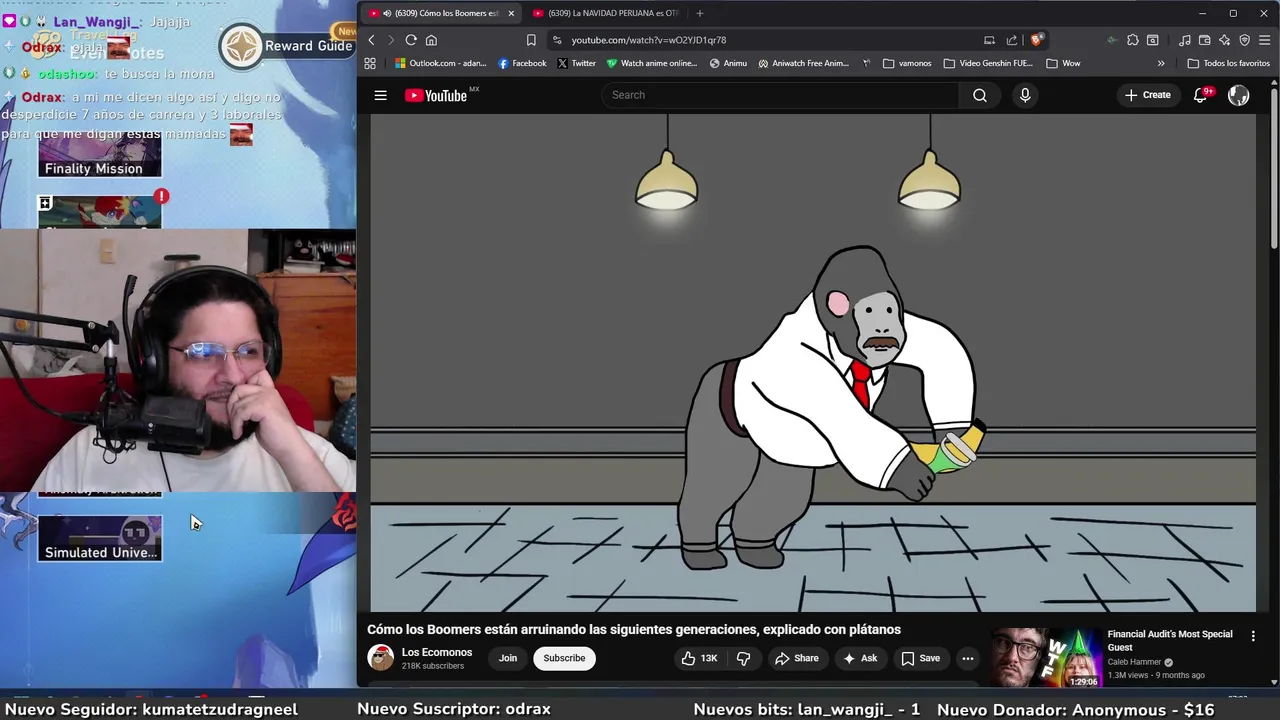Focus the YouTube Search field

780,95
